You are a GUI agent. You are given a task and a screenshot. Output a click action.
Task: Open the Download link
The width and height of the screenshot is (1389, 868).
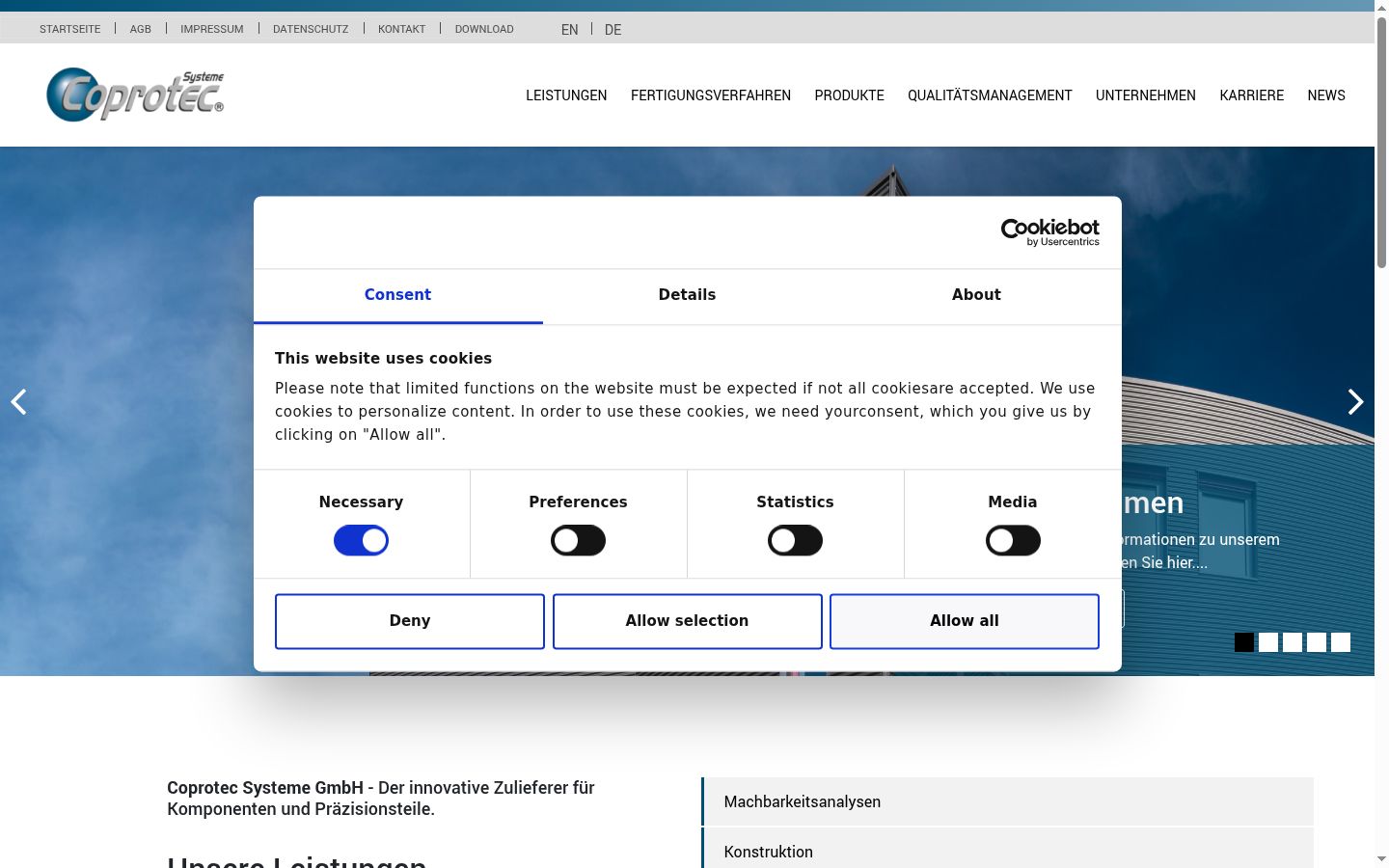(484, 29)
